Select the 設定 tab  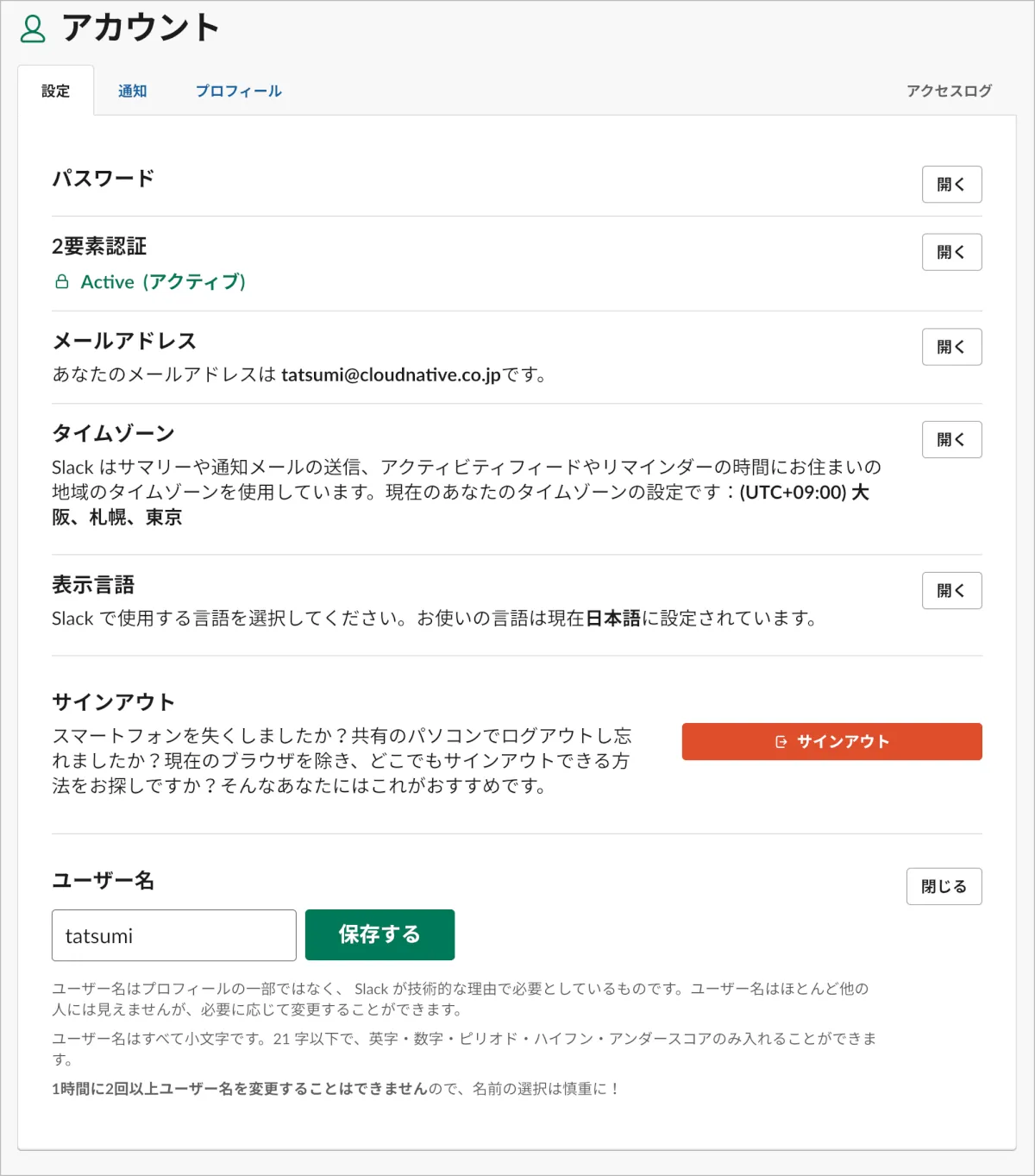click(x=56, y=91)
